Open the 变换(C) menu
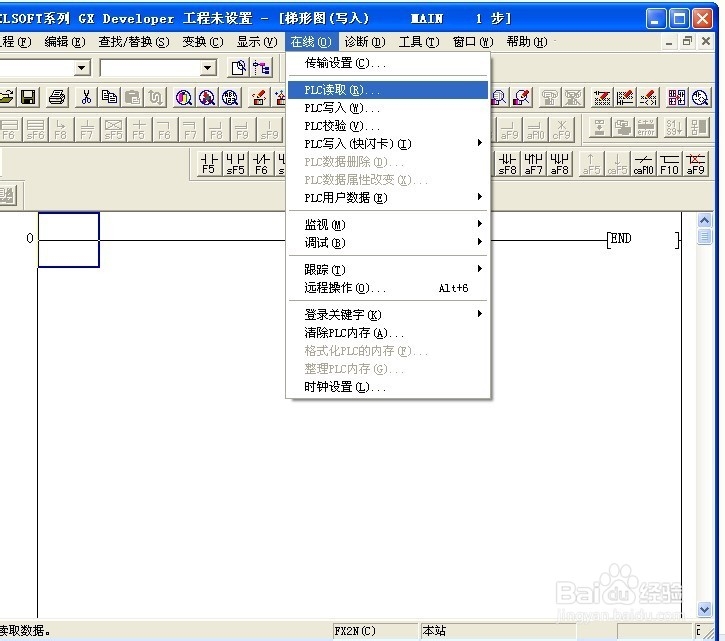Viewport: 725px width, 641px height. pos(203,42)
